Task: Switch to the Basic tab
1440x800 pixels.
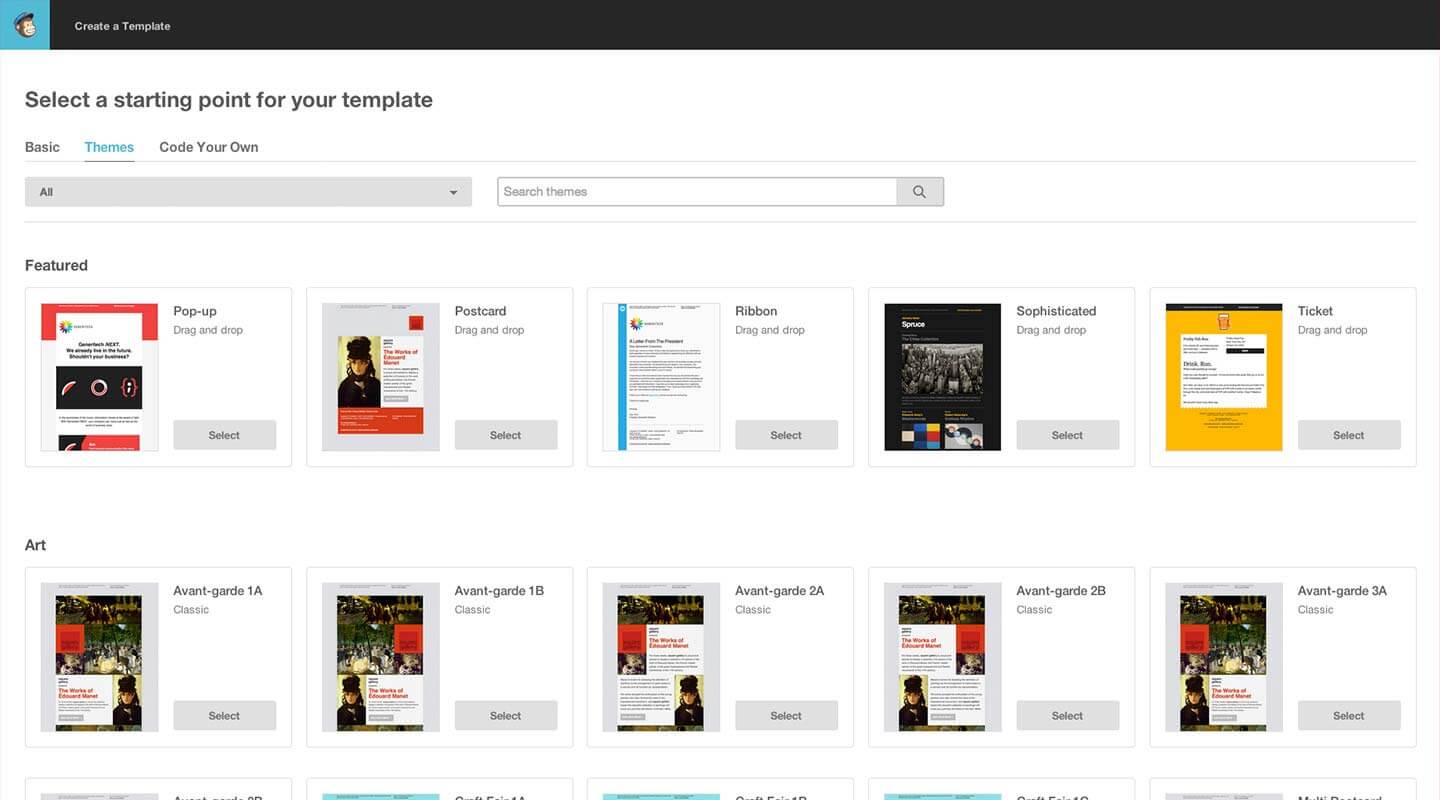Action: click(x=42, y=147)
